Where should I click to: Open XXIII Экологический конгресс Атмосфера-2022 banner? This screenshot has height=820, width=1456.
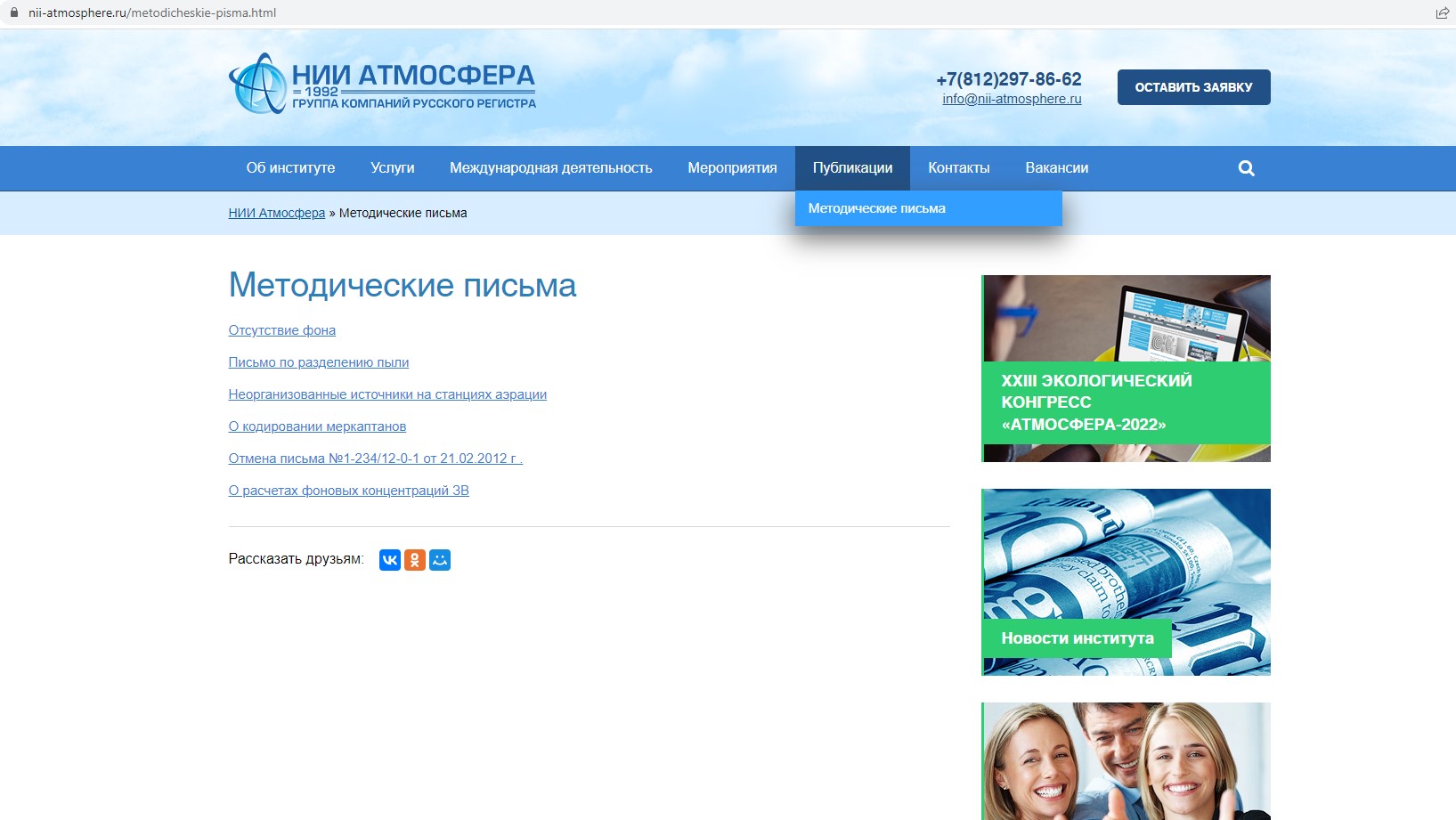point(1126,369)
